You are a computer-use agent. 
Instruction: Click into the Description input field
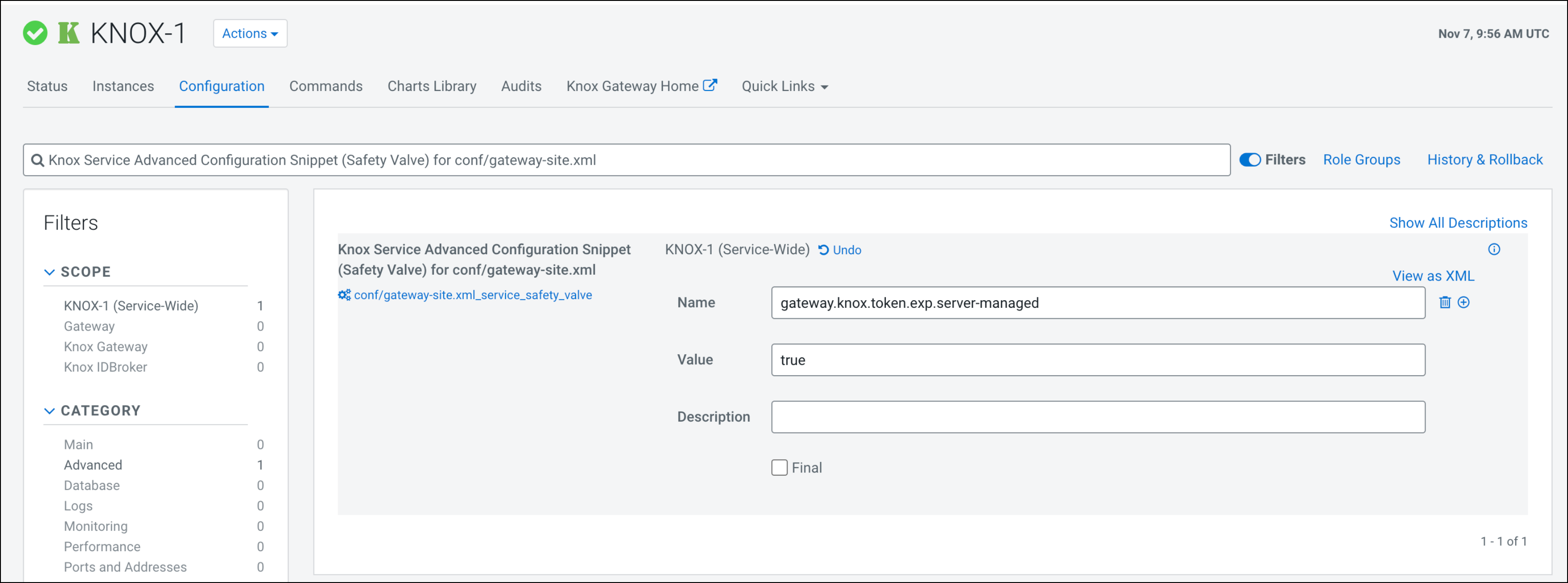click(x=1098, y=417)
